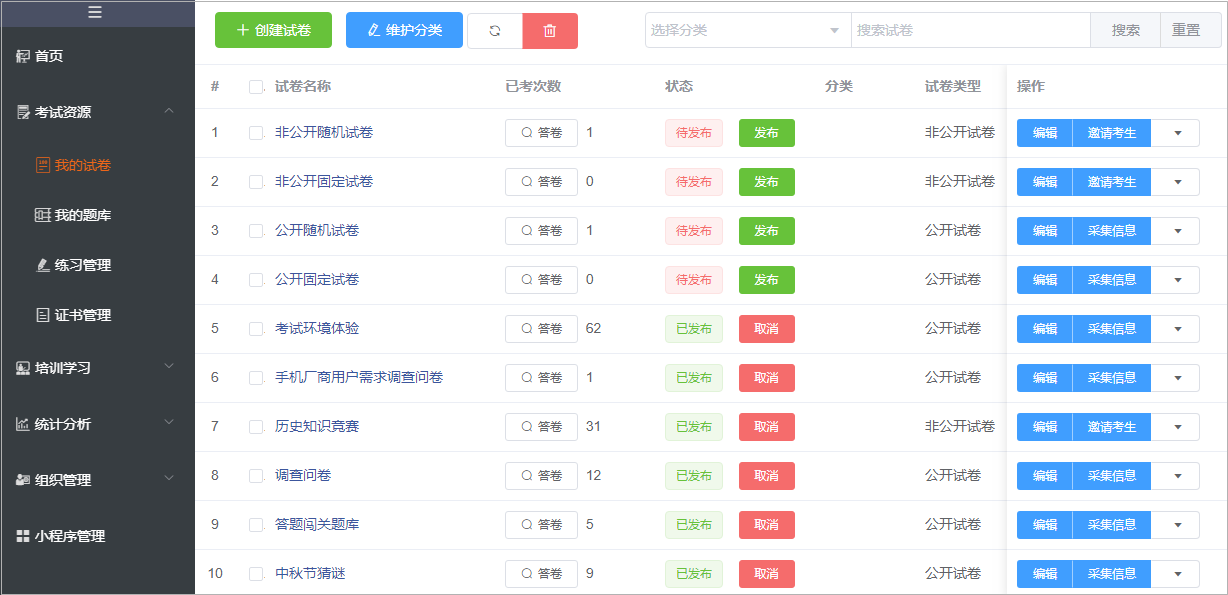
Task: Click magnifier icon in 中秋节猜谜 答卷 button
Action: (527, 574)
